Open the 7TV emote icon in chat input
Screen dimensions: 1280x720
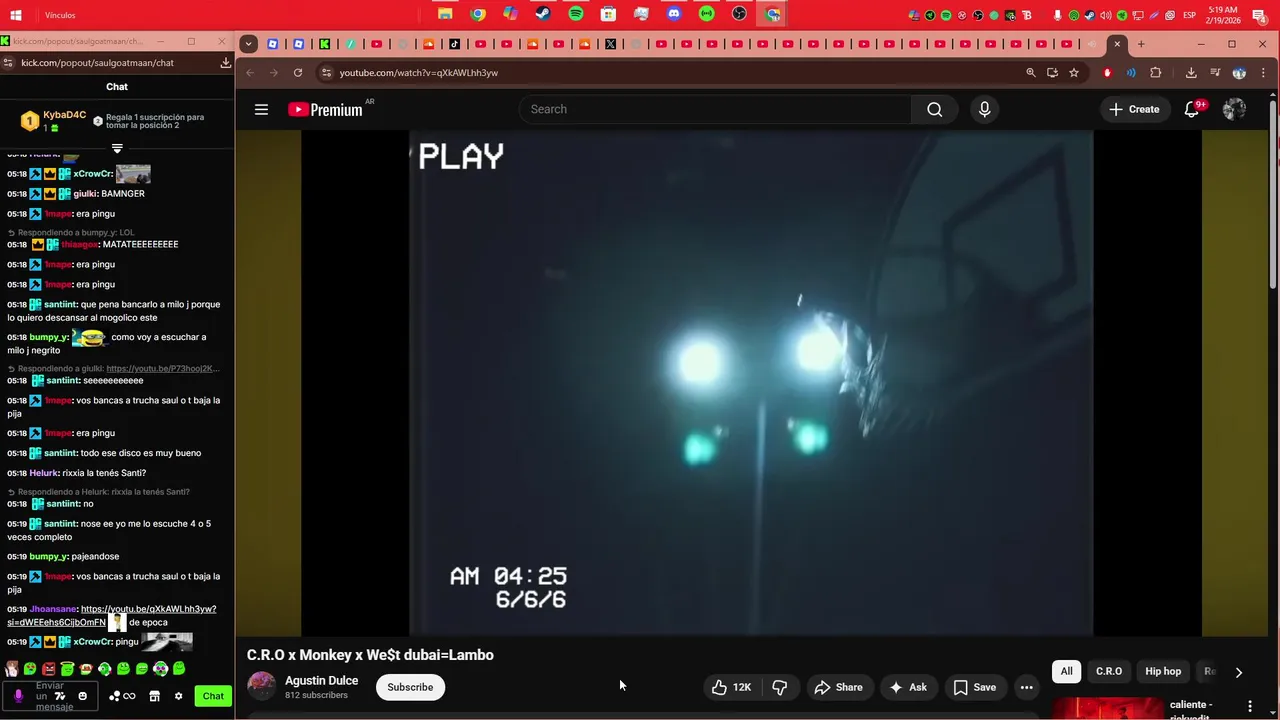click(x=60, y=696)
